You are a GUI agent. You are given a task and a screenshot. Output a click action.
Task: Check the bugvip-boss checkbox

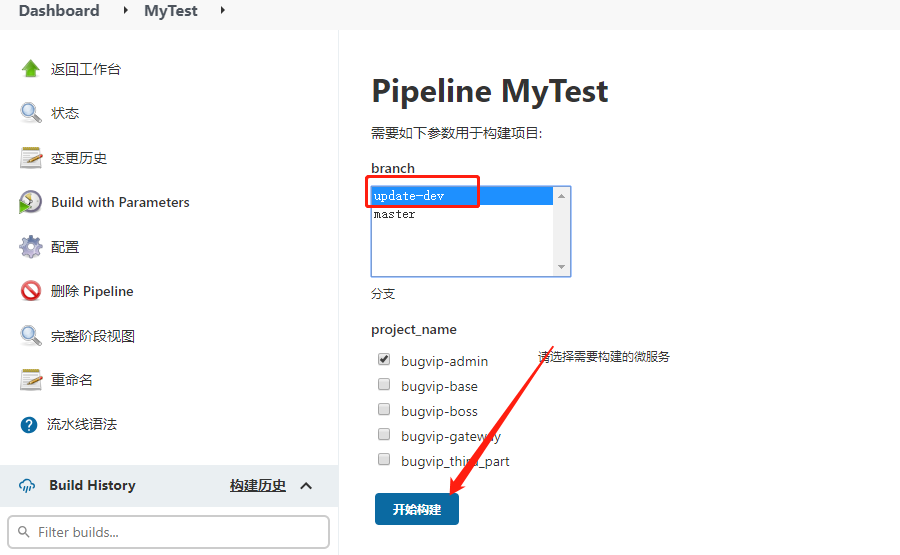pos(384,409)
